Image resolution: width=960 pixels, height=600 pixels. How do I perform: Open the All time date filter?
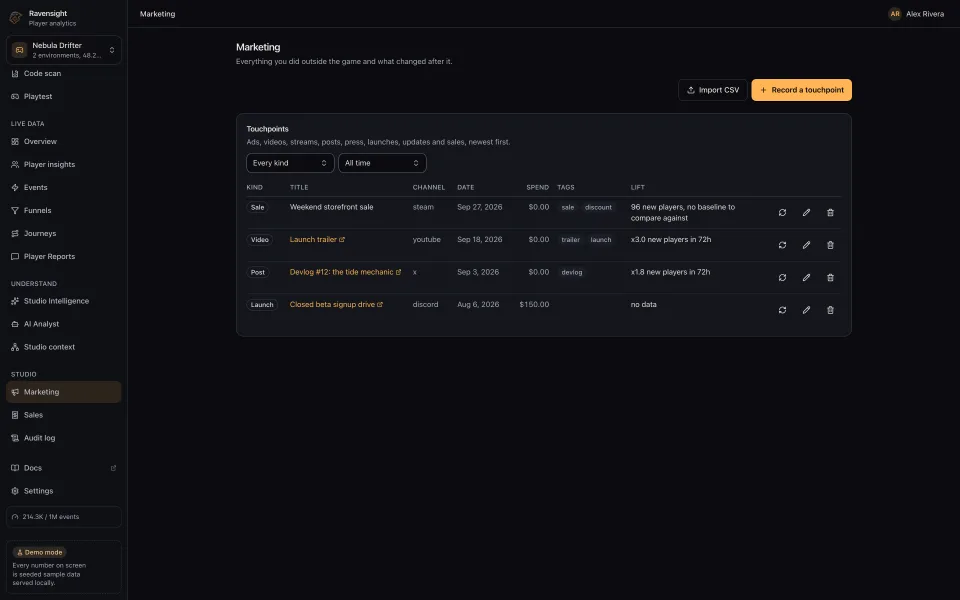tap(382, 163)
